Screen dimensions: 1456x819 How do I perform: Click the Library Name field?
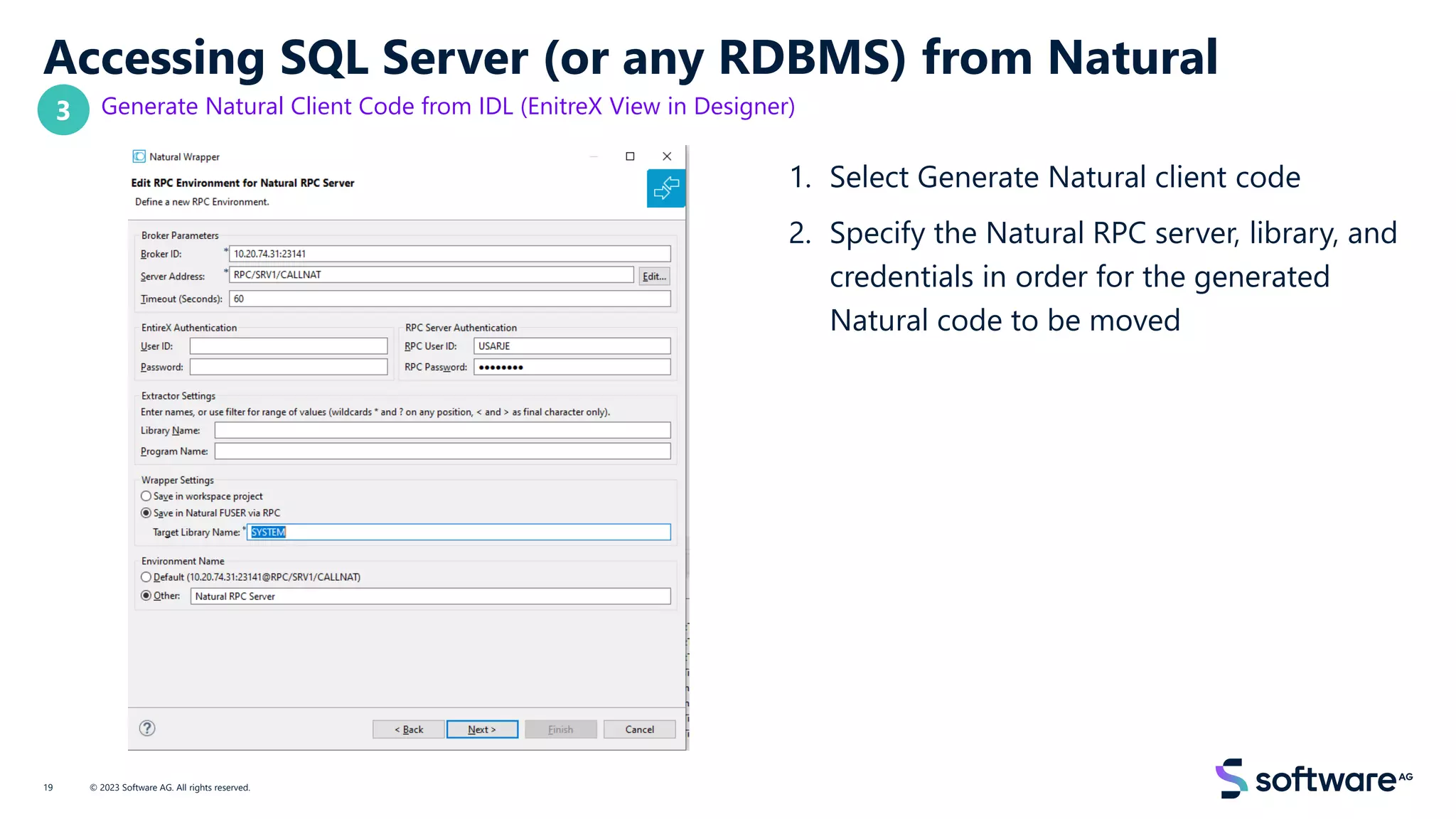(443, 430)
